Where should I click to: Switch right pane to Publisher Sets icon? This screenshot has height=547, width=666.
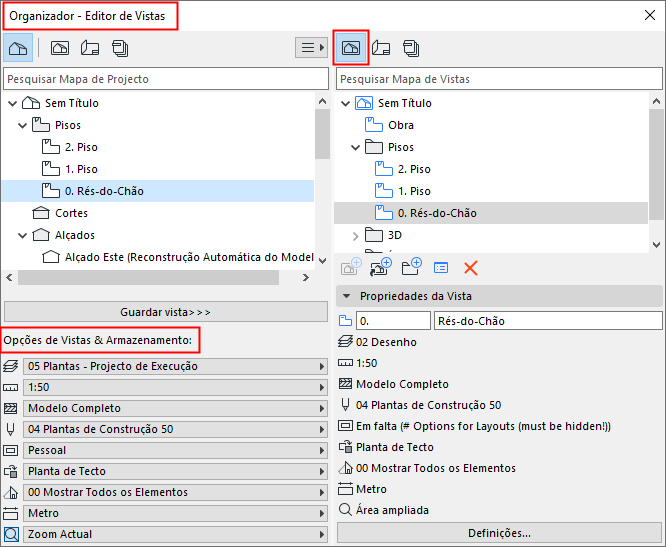pyautogui.click(x=411, y=48)
